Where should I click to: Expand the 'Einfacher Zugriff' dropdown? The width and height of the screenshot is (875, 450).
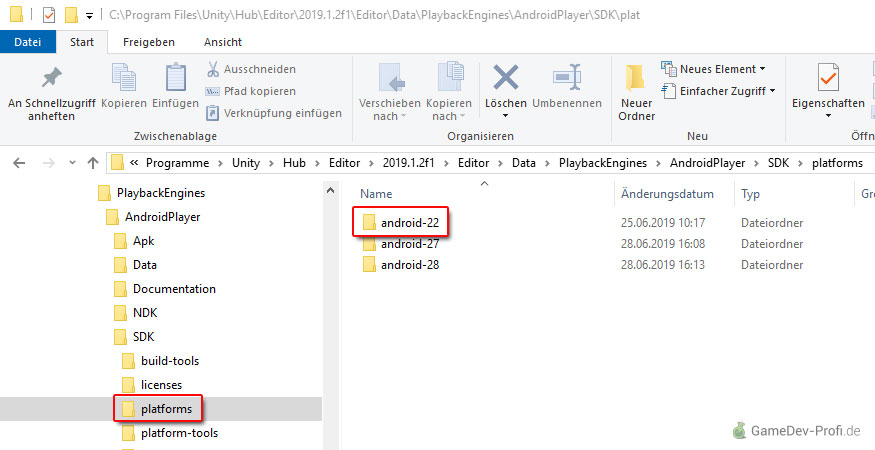point(718,90)
